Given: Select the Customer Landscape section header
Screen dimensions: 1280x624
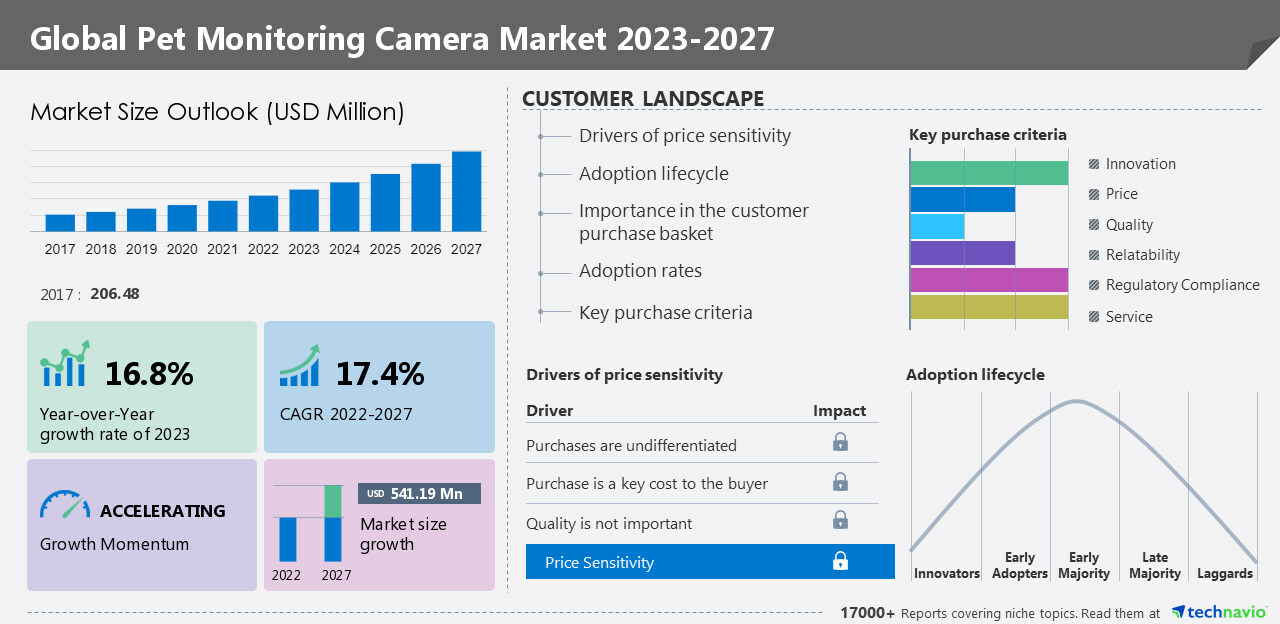Looking at the screenshot, I should (x=643, y=98).
